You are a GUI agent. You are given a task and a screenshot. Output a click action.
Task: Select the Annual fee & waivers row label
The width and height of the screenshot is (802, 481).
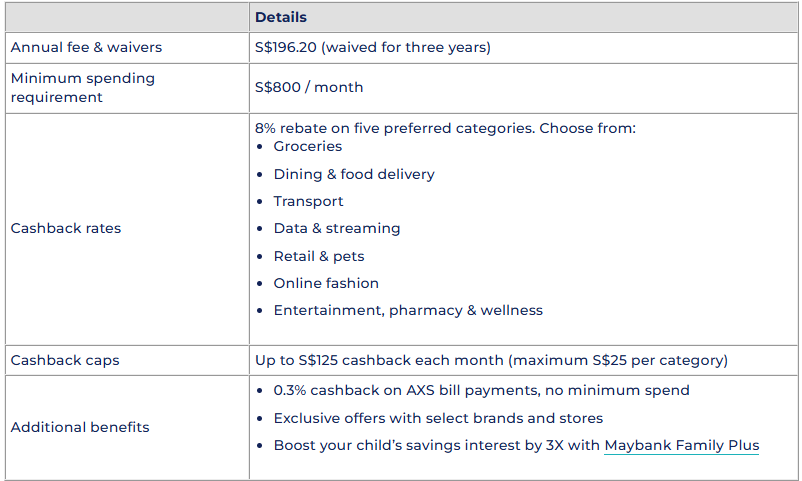click(86, 47)
